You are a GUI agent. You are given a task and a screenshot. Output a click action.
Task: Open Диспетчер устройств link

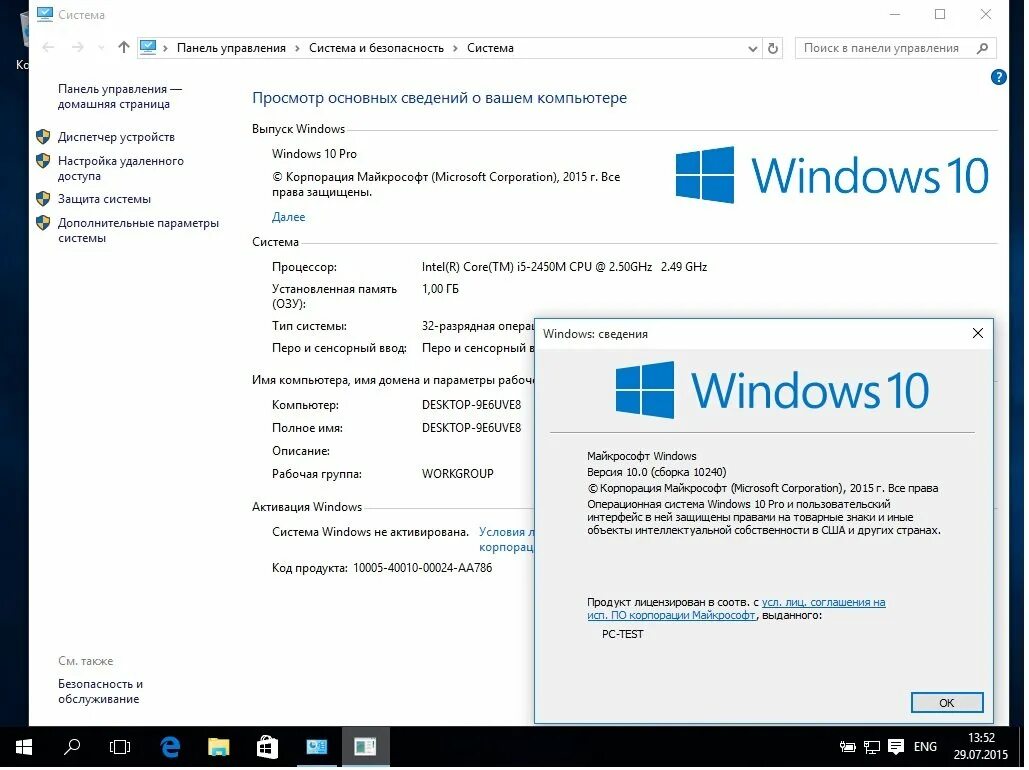coord(116,137)
